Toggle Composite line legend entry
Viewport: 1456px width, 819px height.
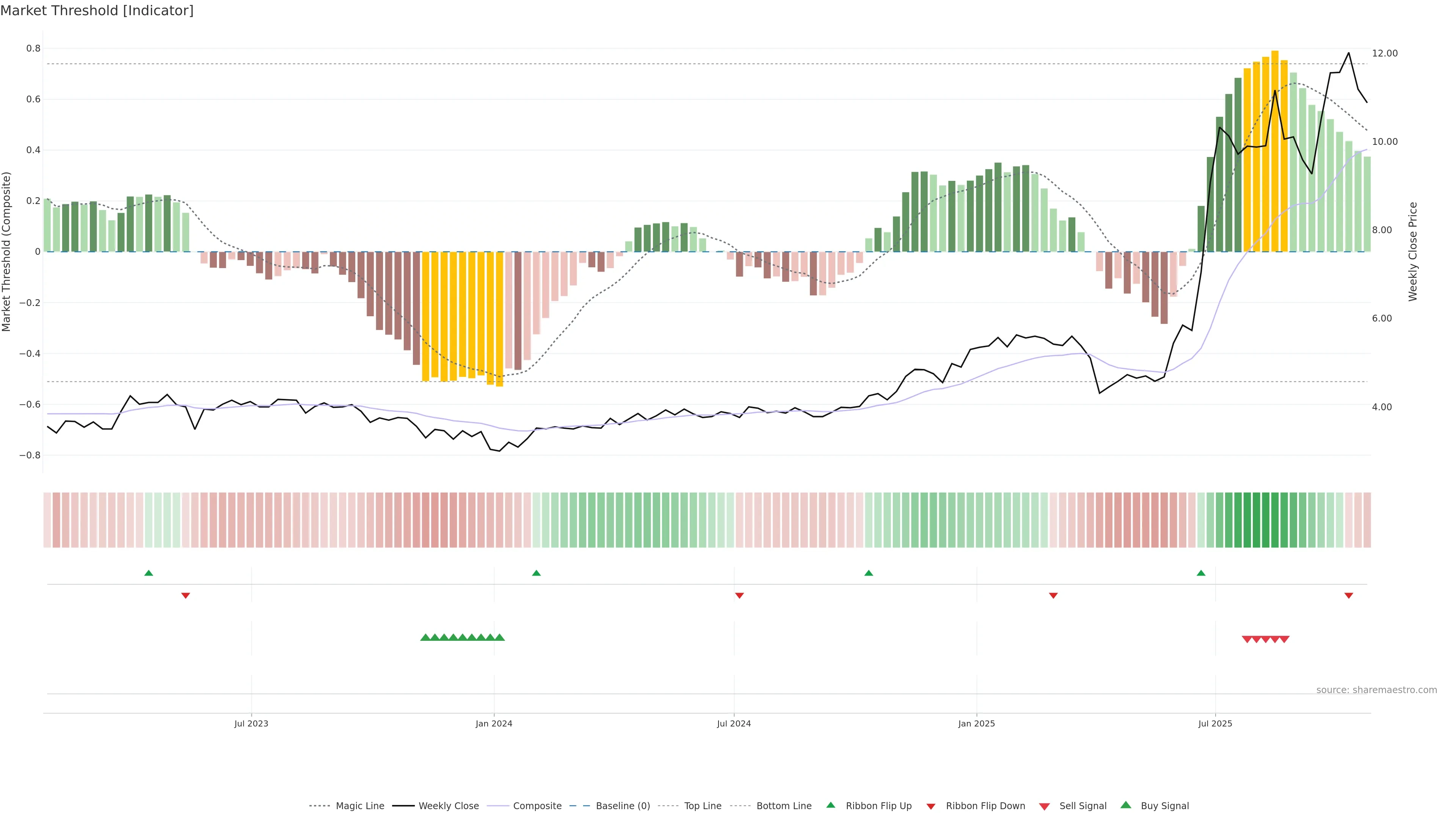click(x=537, y=806)
